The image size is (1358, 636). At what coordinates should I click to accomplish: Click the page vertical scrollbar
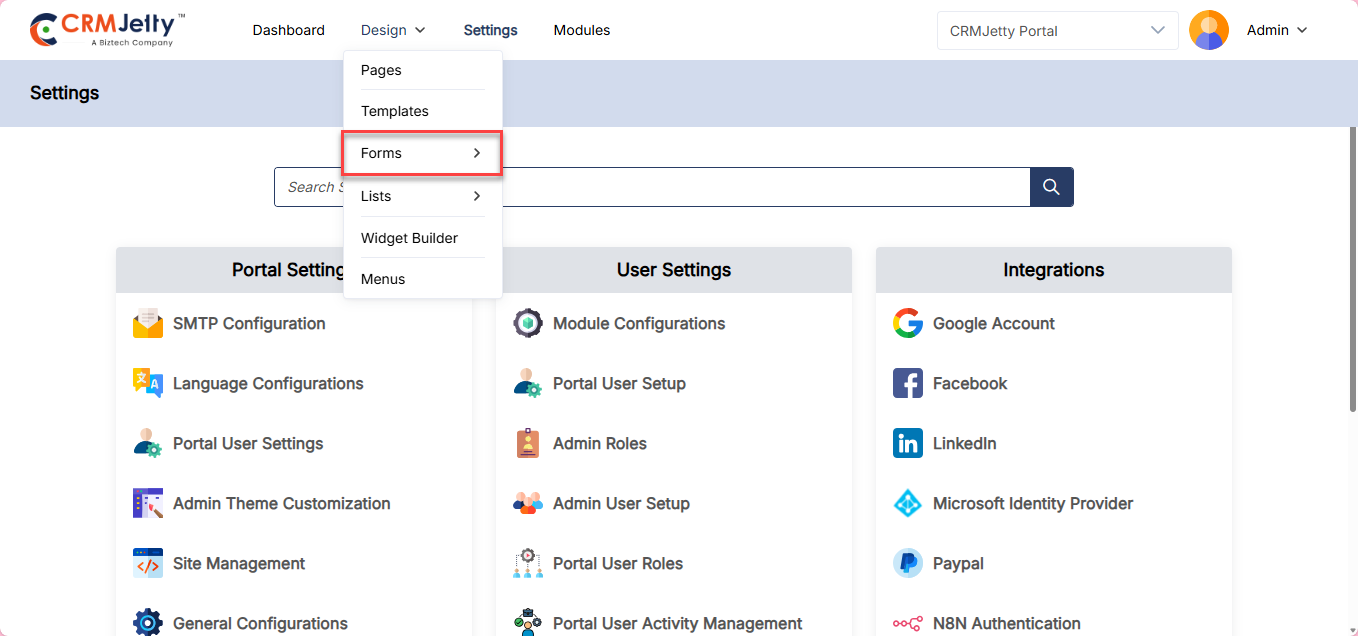pyautogui.click(x=1352, y=270)
